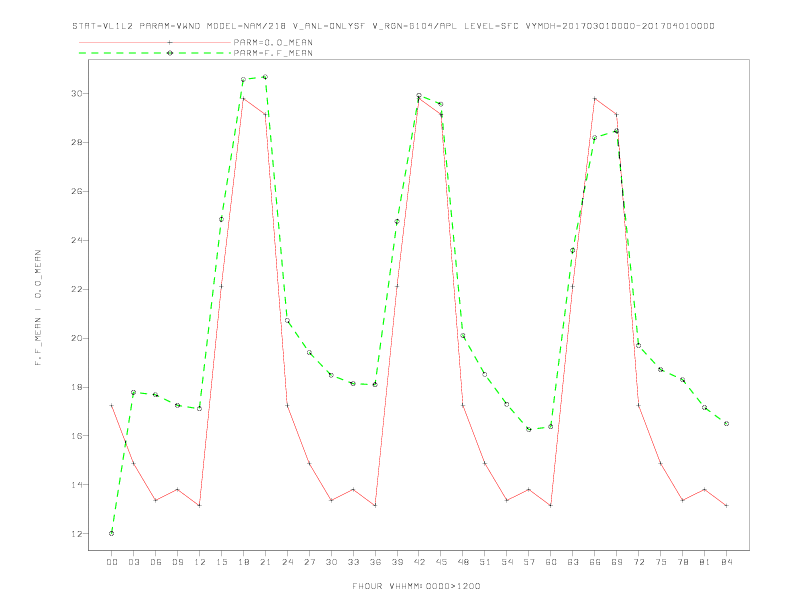The height and width of the screenshot is (612, 792).
Task: Click y-axis tick label 16
Action: point(76,436)
